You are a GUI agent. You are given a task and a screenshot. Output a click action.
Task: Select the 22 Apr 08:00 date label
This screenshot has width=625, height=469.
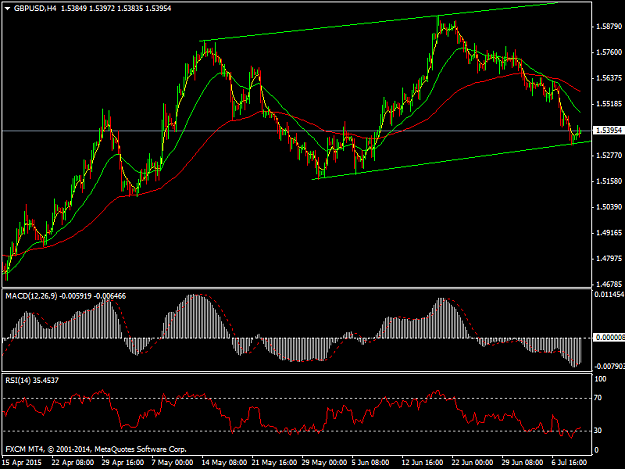point(73,463)
